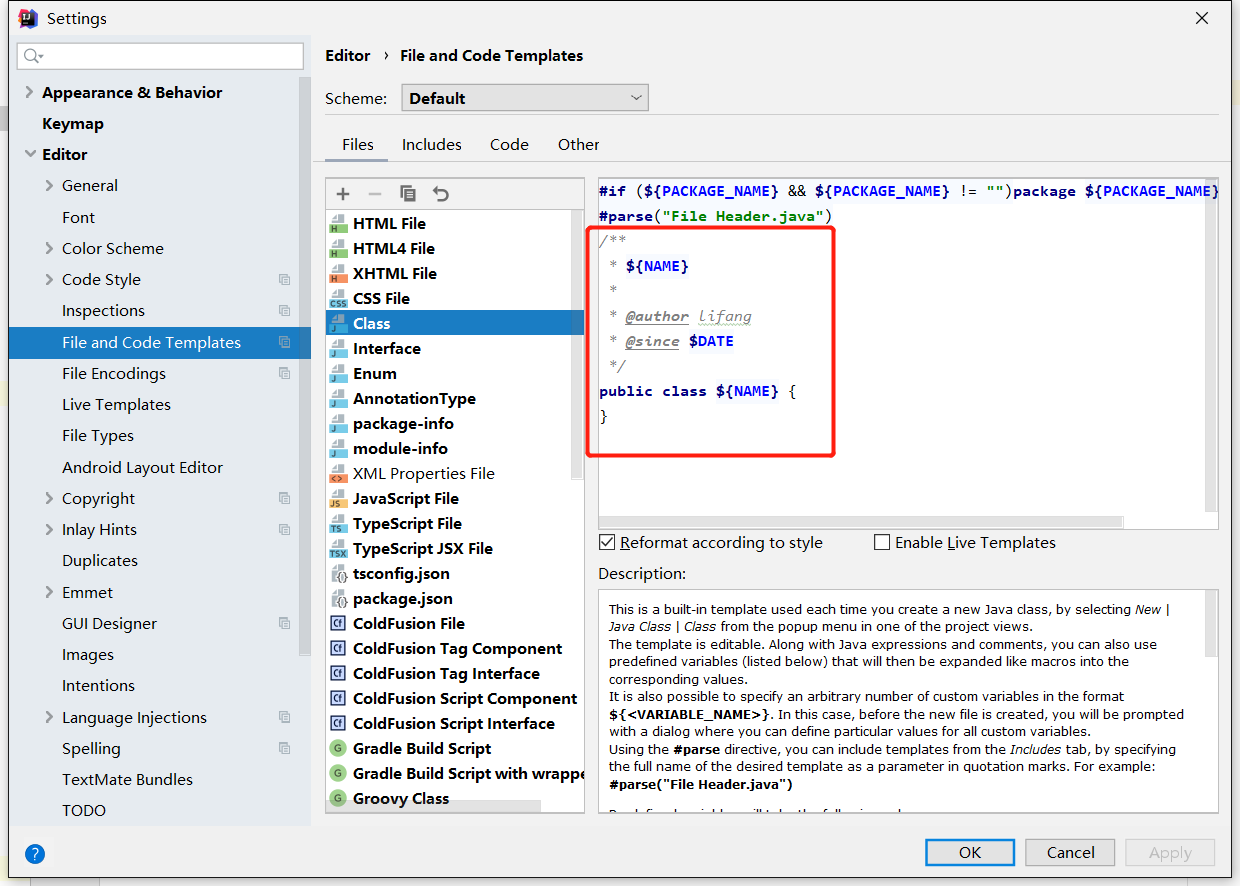Screen dimensions: 1240x886
Task: Click the ColdFusion Script Component icon
Action: [x=338, y=699]
